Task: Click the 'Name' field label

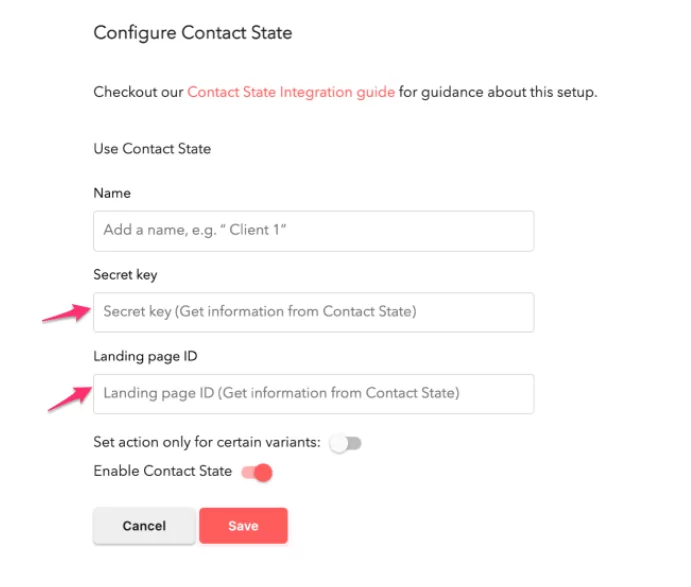Action: click(x=112, y=193)
